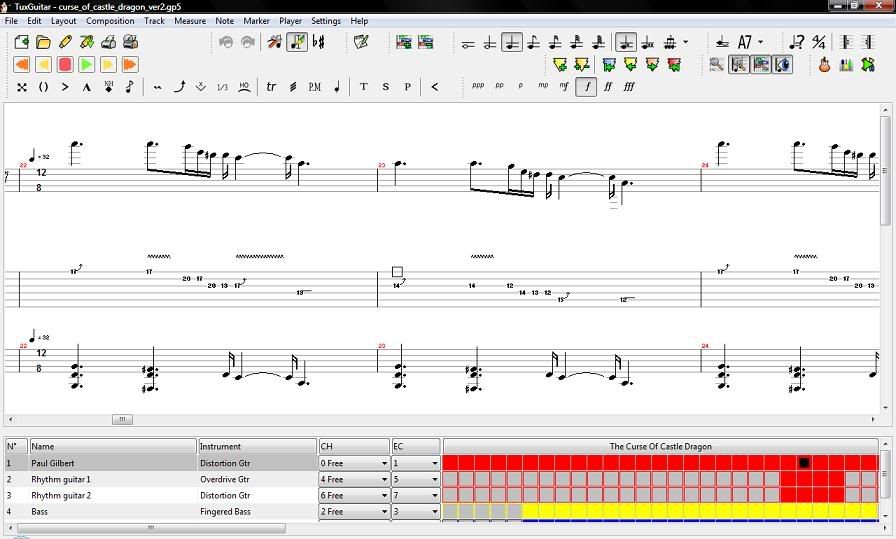The width and height of the screenshot is (896, 539).
Task: Open the Marker menu
Action: [x=257, y=21]
